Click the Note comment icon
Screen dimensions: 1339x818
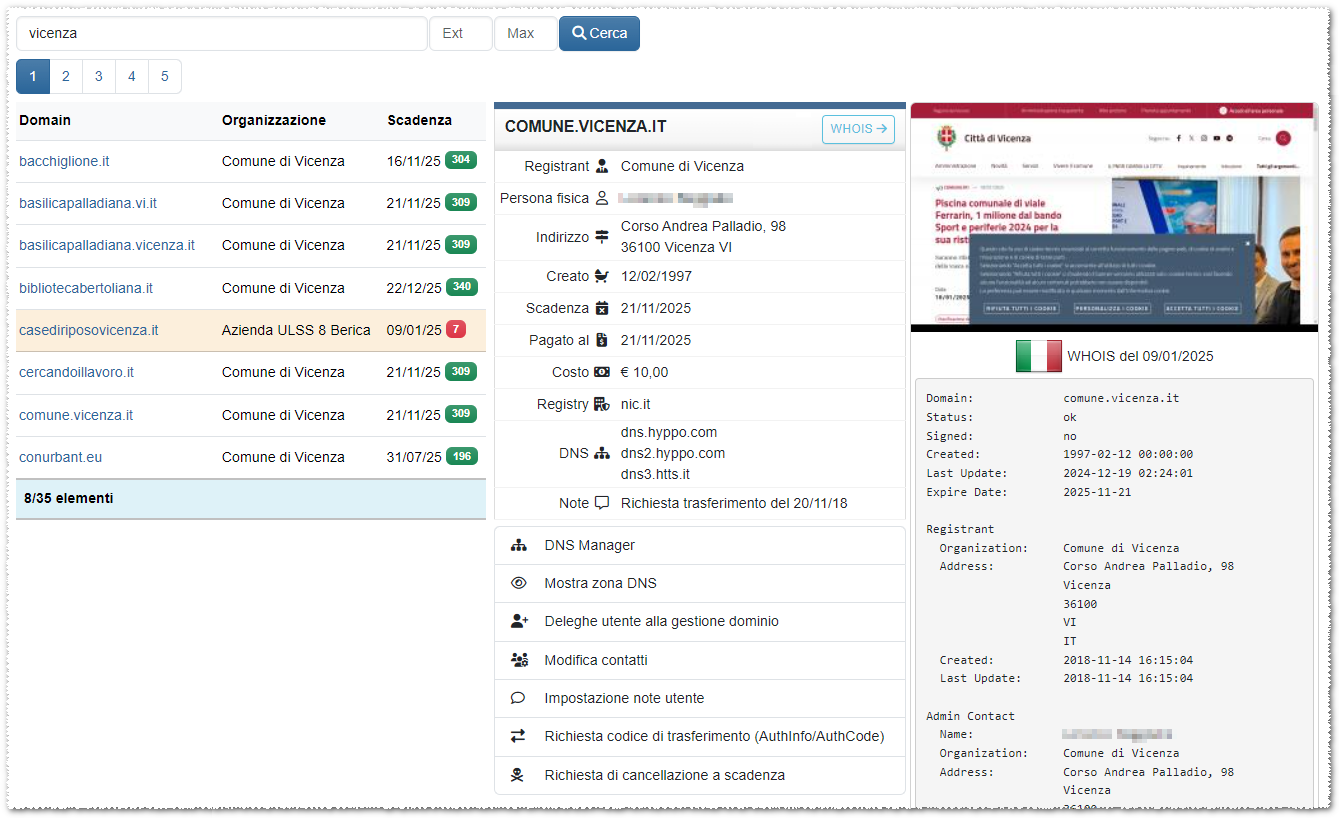point(602,503)
